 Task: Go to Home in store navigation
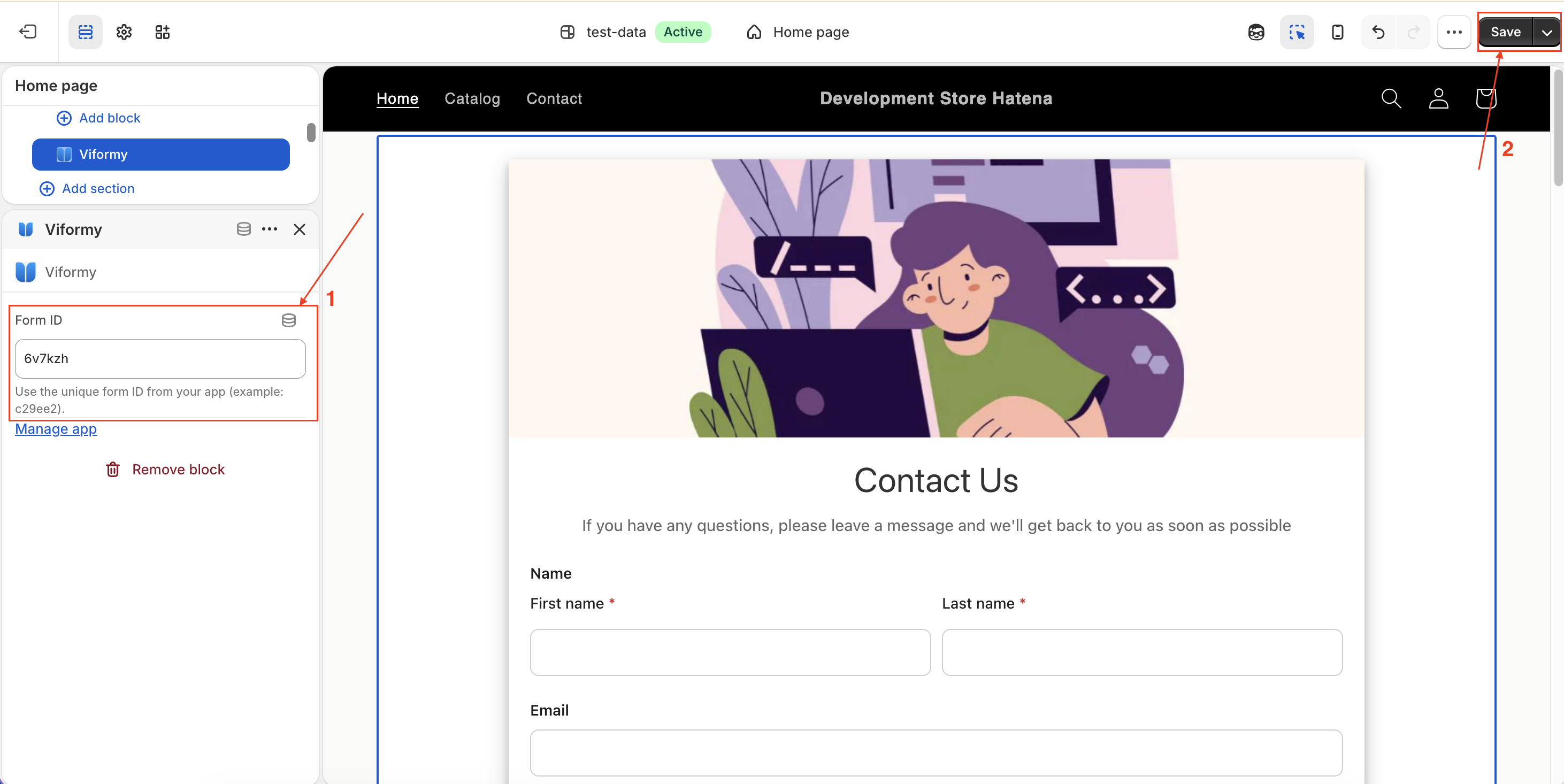(397, 98)
